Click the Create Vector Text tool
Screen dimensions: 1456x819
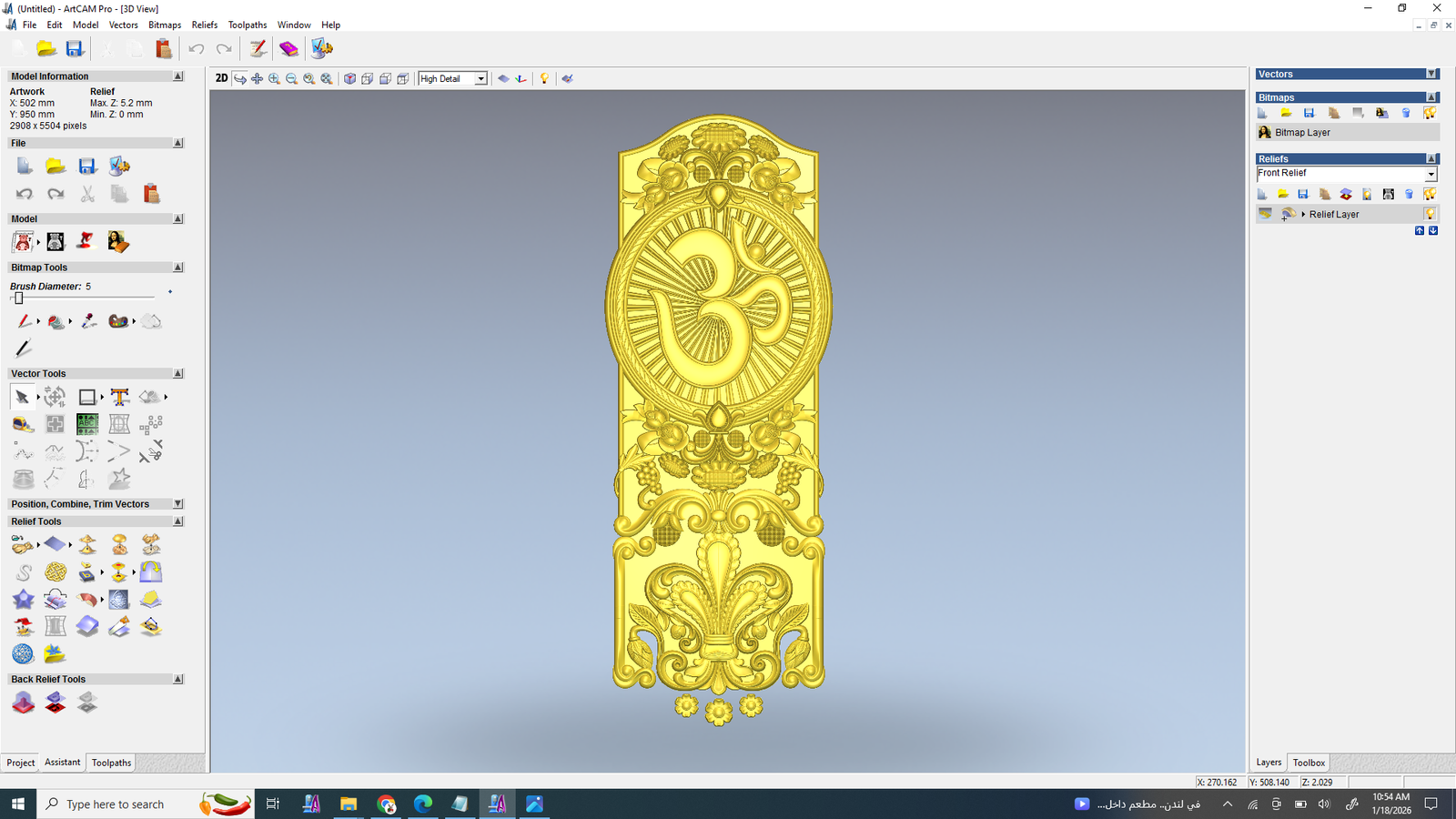click(119, 397)
